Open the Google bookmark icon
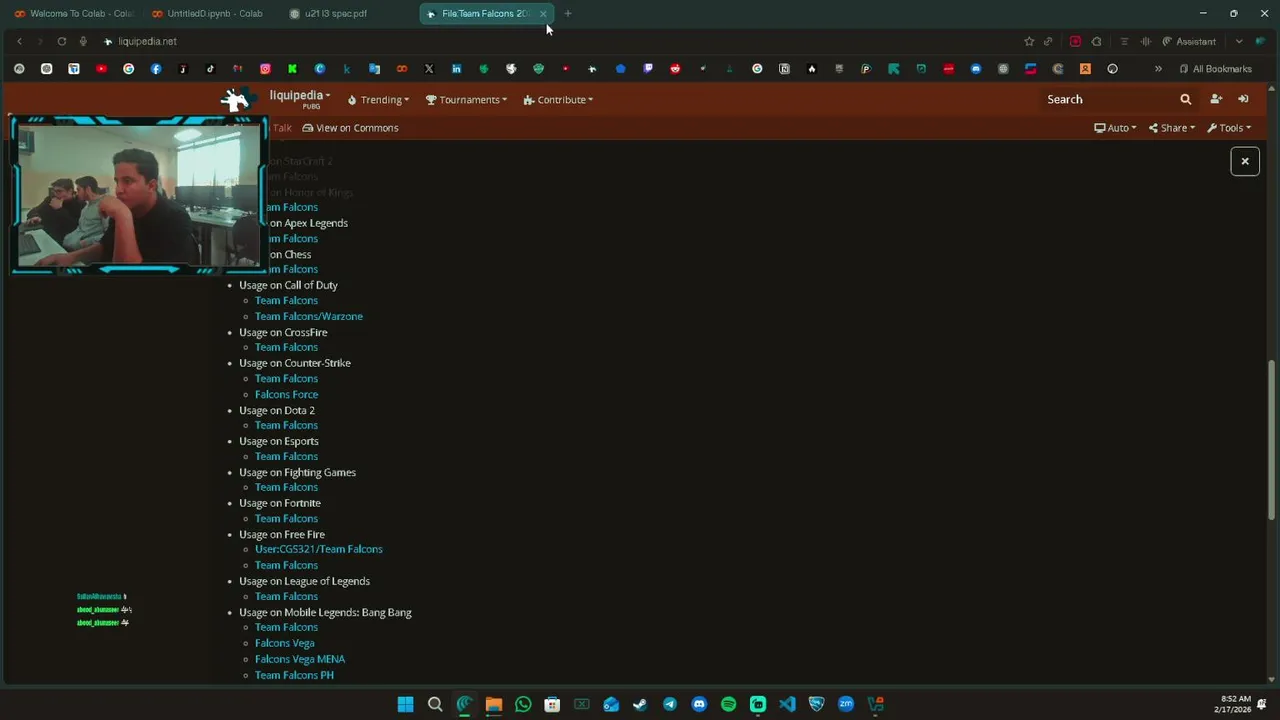1280x720 pixels. (x=128, y=69)
